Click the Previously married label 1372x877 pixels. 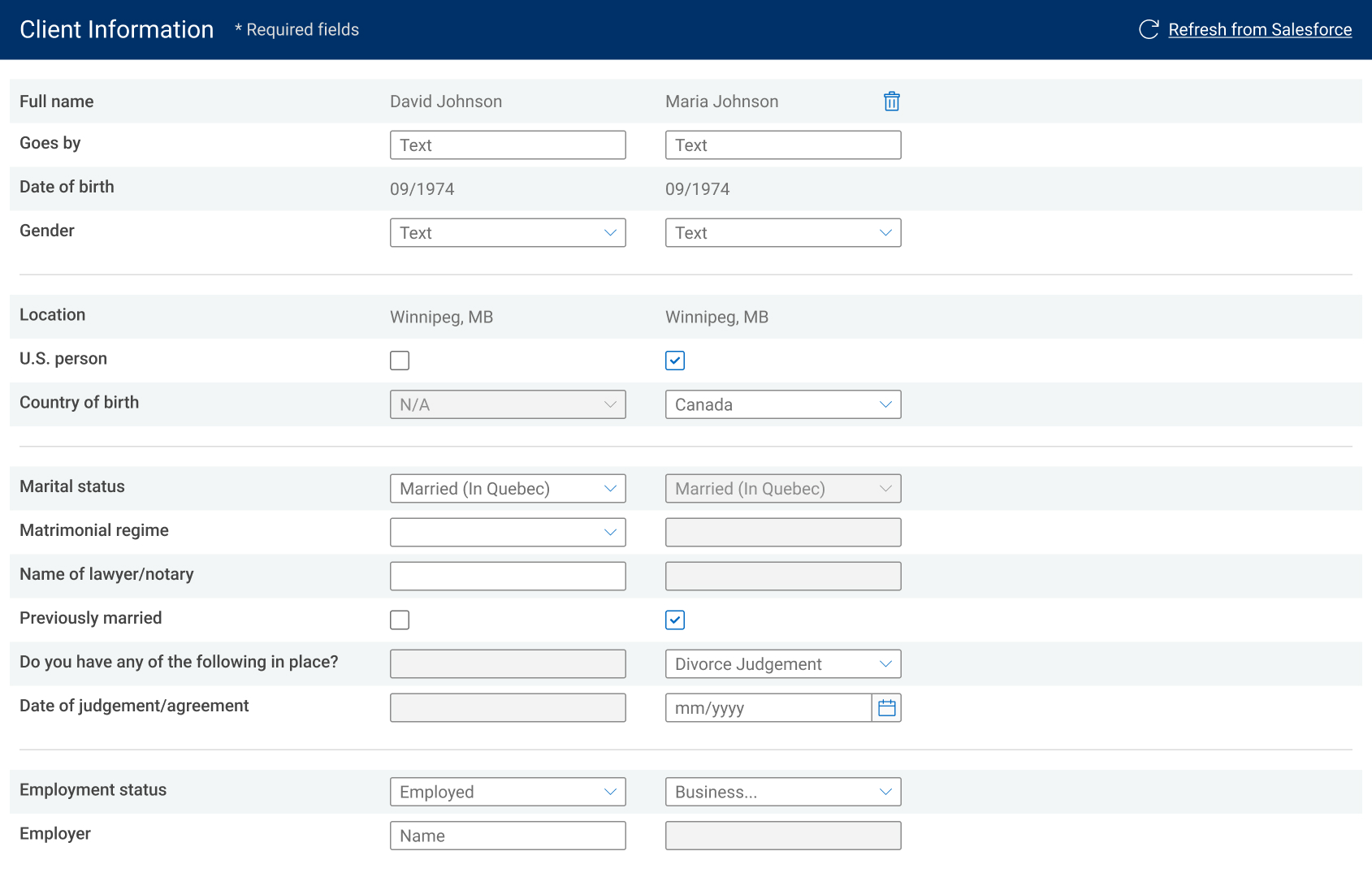click(x=91, y=618)
